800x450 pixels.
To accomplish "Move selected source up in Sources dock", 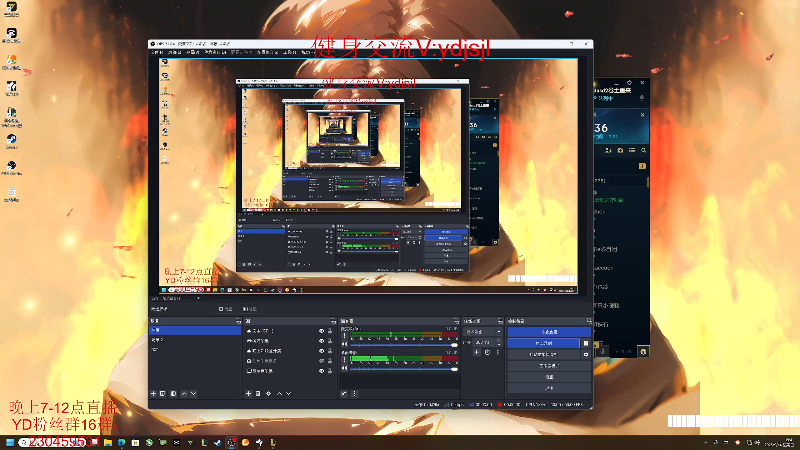I will point(280,393).
